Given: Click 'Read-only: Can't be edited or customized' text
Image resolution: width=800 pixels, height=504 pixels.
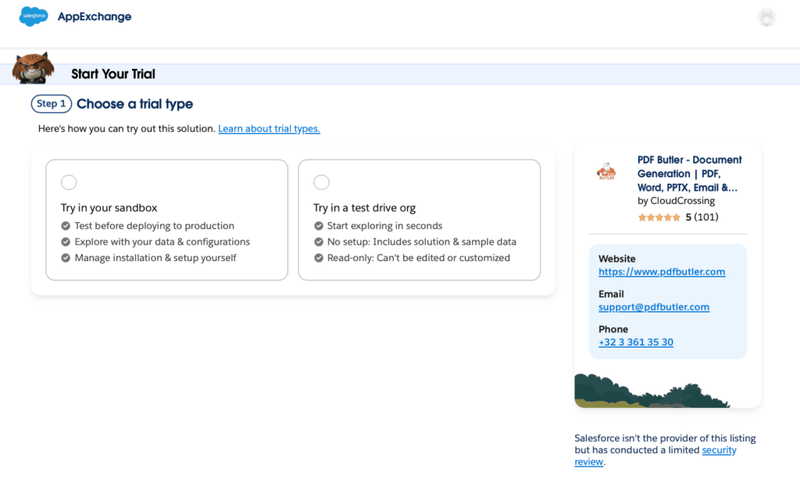Looking at the screenshot, I should click(x=418, y=258).
